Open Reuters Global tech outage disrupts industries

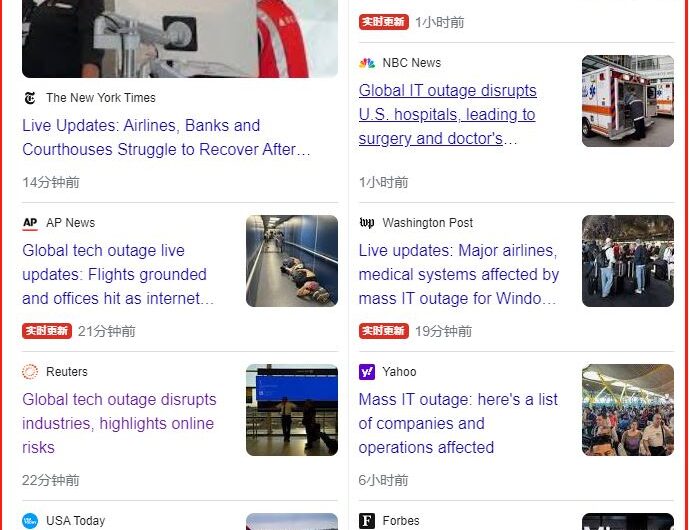(119, 423)
